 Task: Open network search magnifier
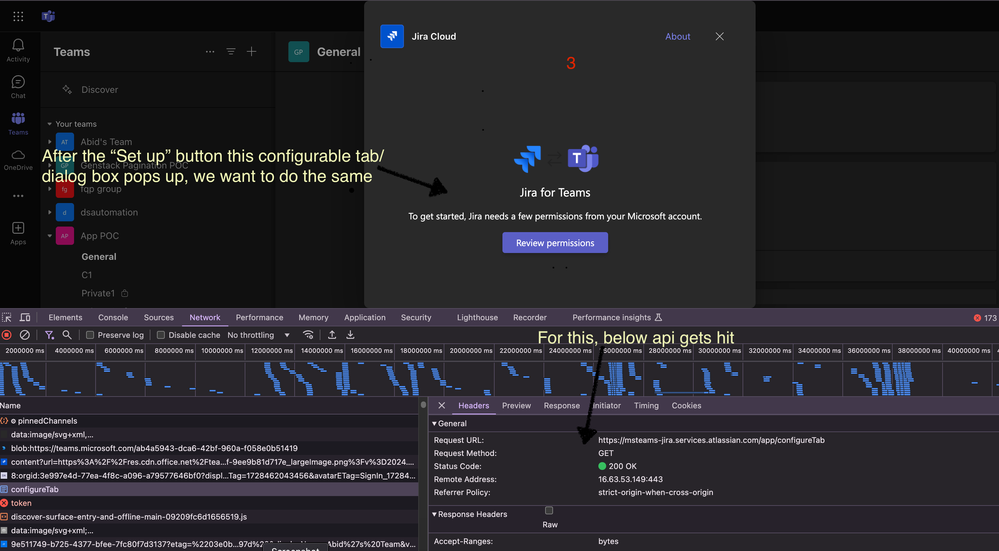[67, 335]
